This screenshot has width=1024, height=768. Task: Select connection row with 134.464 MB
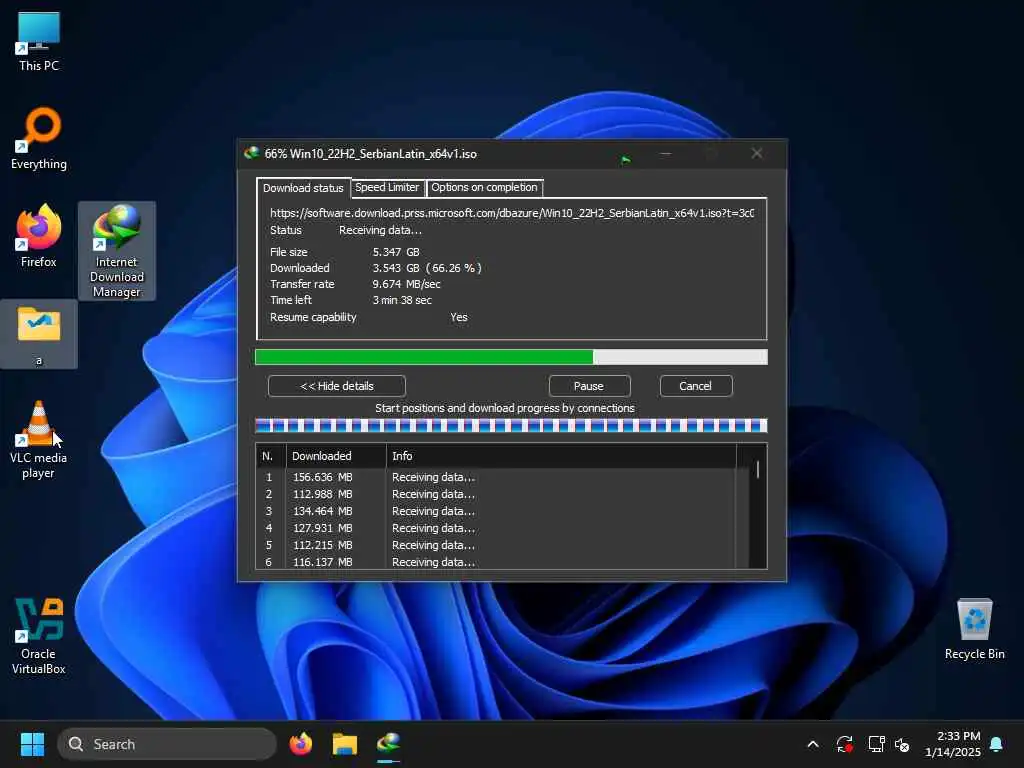(x=496, y=511)
